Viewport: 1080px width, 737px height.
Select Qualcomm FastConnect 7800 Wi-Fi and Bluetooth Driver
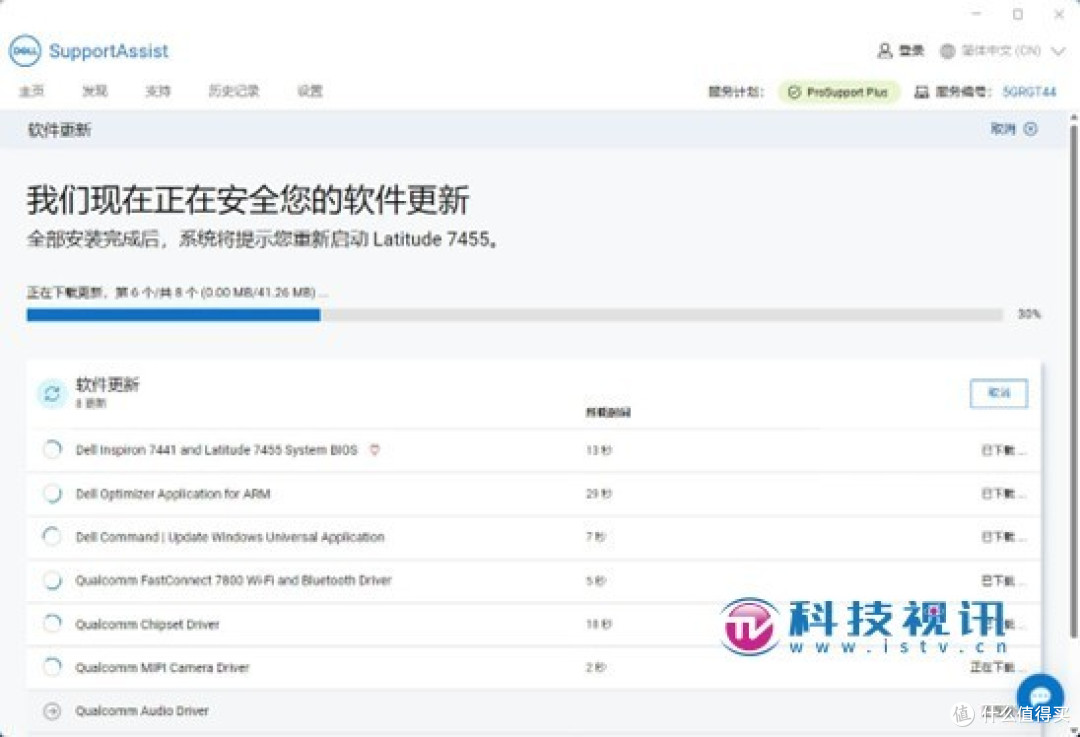point(233,581)
